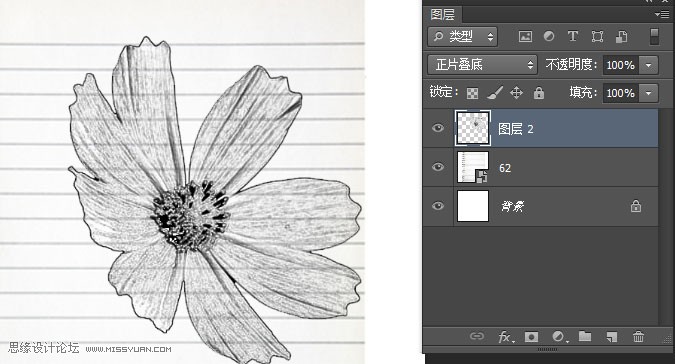This screenshot has height=364, width=675.
Task: Select layer named 62
Action: click(x=505, y=168)
